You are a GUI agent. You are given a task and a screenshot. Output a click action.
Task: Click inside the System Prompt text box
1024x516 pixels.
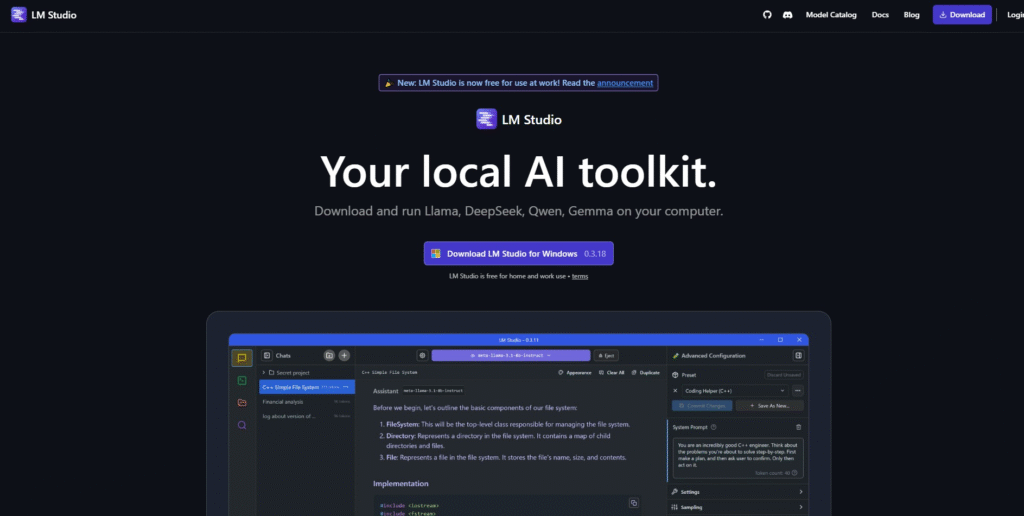(x=738, y=457)
